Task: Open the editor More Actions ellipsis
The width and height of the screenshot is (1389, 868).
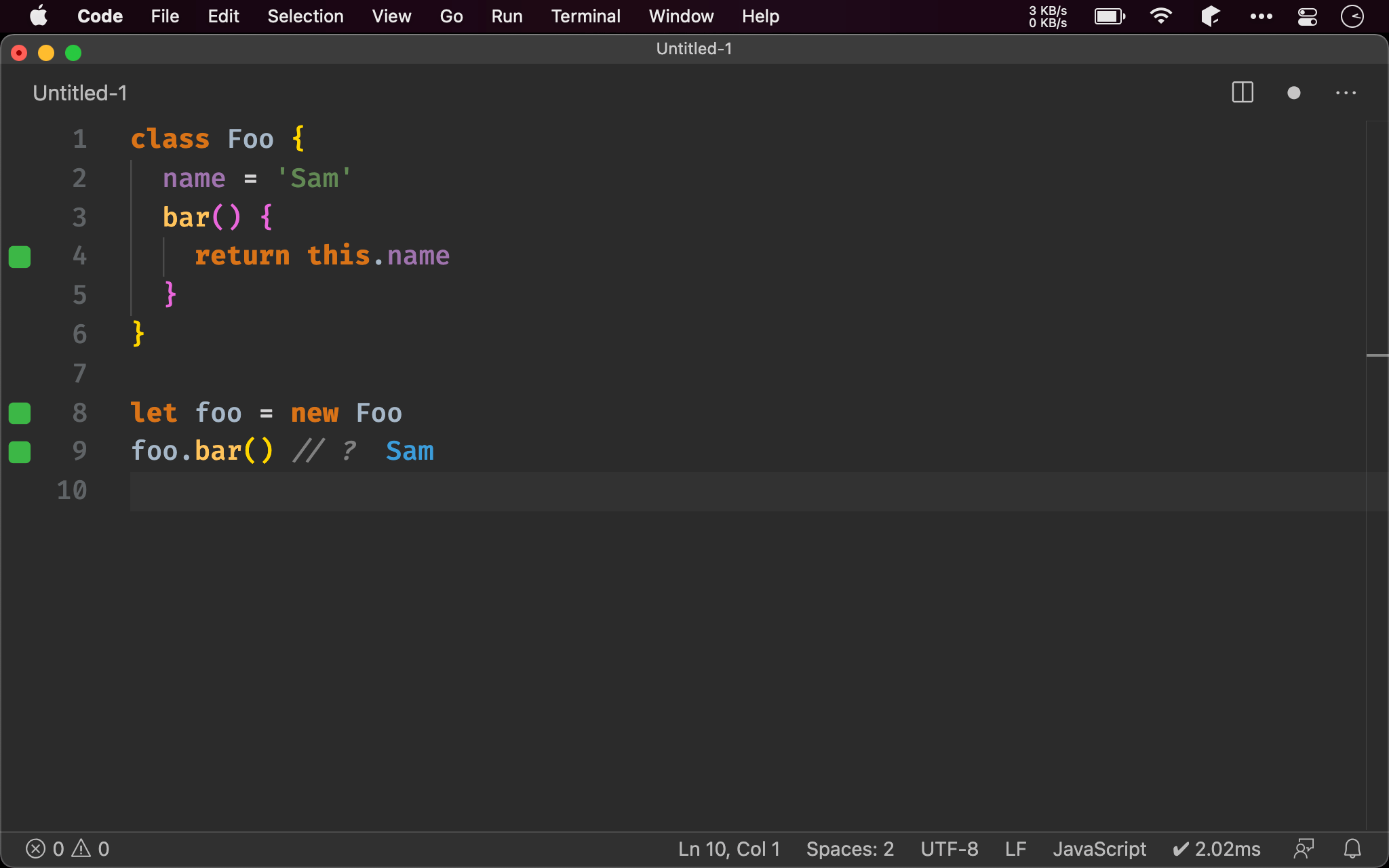Action: [x=1346, y=93]
